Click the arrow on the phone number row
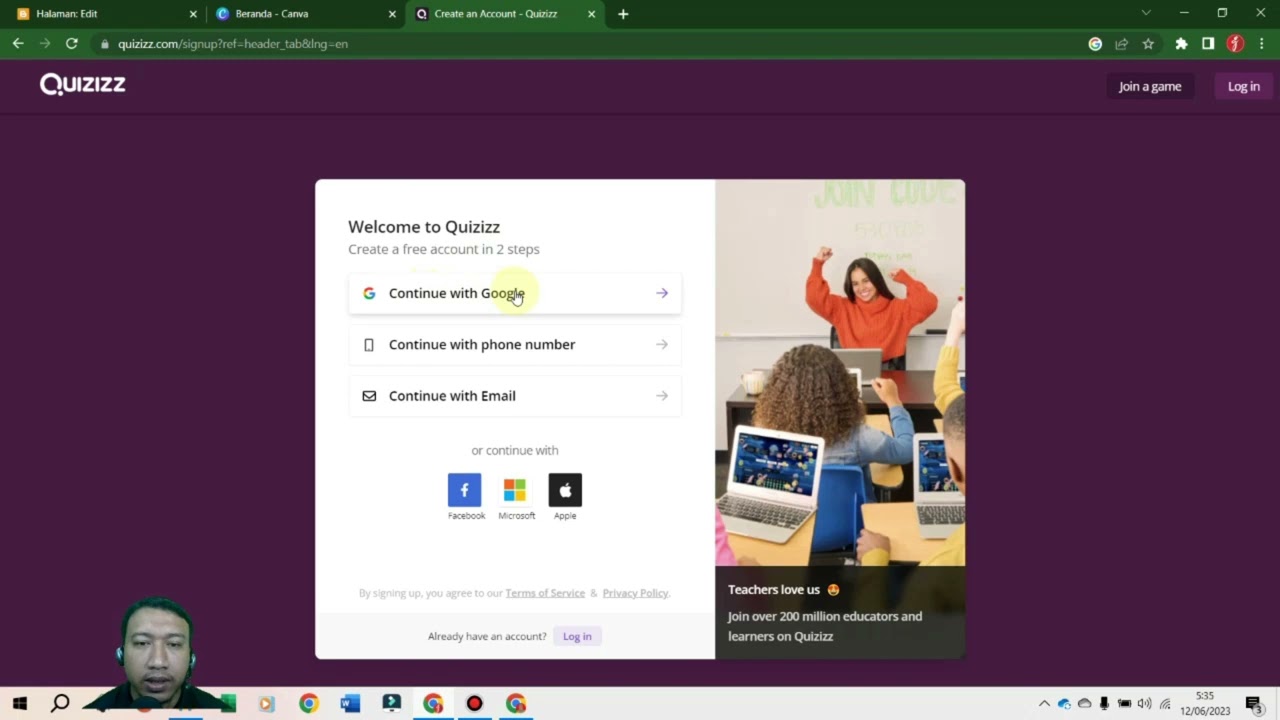Screen dimensions: 1280x720 click(662, 345)
